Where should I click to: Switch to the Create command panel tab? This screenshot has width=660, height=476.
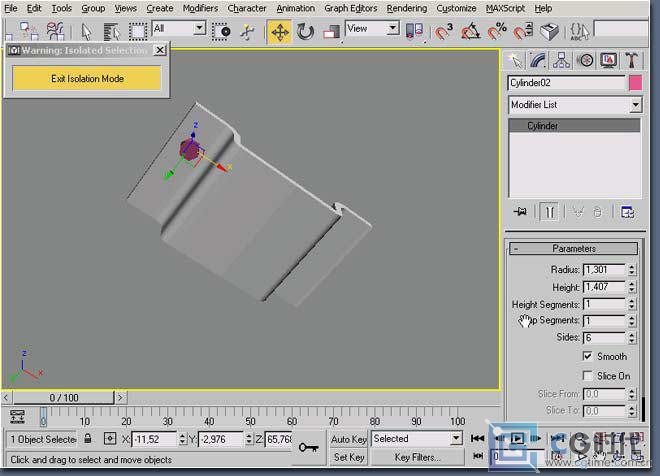tap(515, 61)
